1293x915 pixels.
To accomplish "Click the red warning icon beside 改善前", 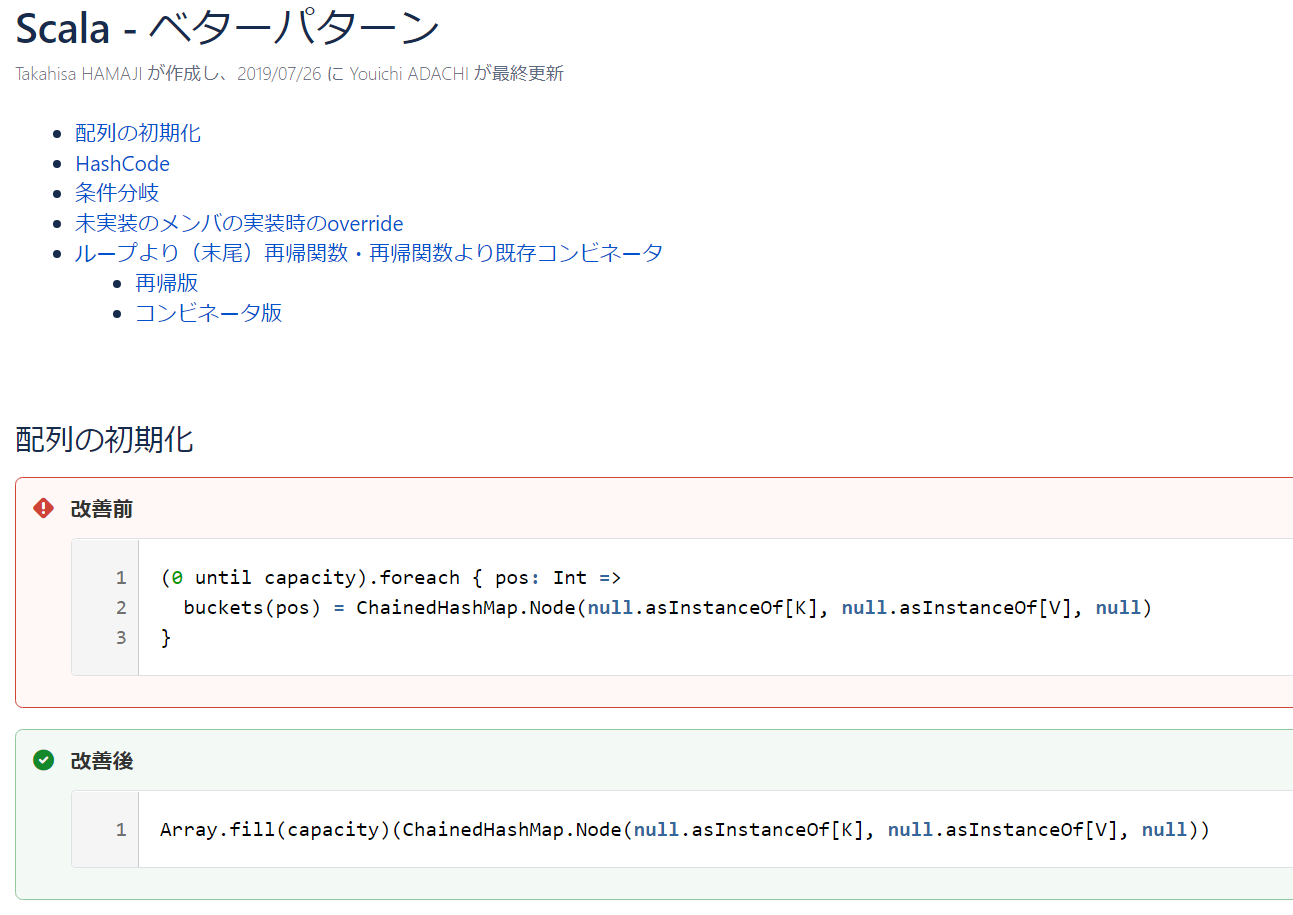I will 43,509.
